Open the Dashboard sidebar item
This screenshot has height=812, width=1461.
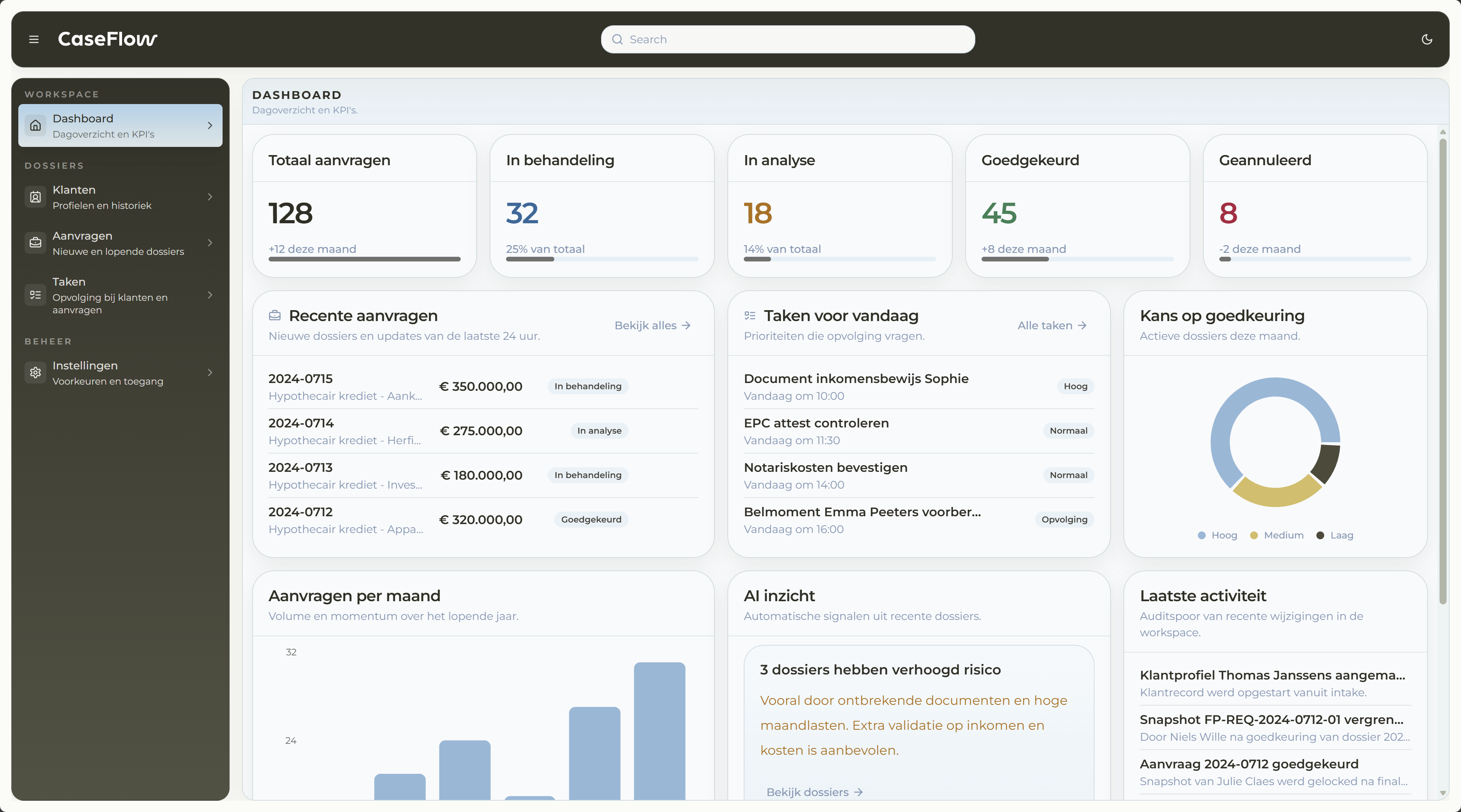coord(120,125)
